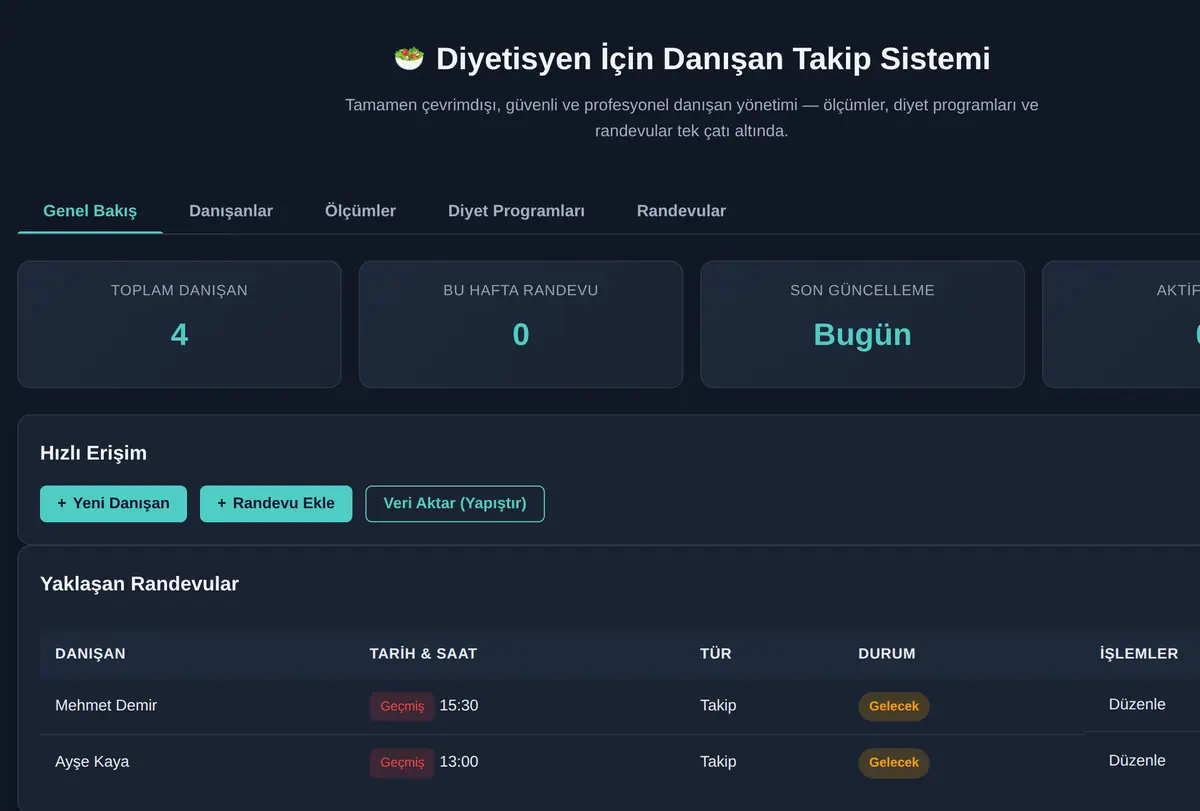
Task: Select the Randevular tab
Action: [x=681, y=211]
